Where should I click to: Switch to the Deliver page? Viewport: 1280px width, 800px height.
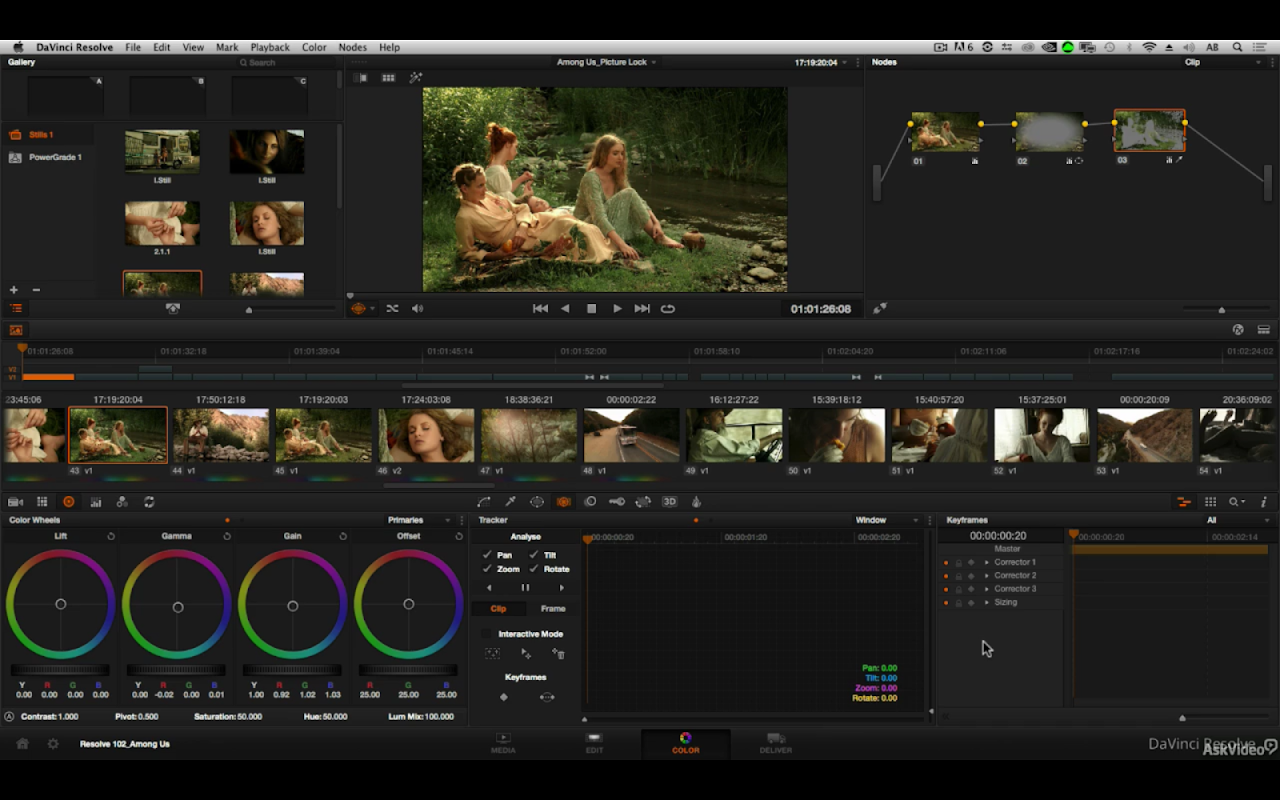[x=775, y=743]
